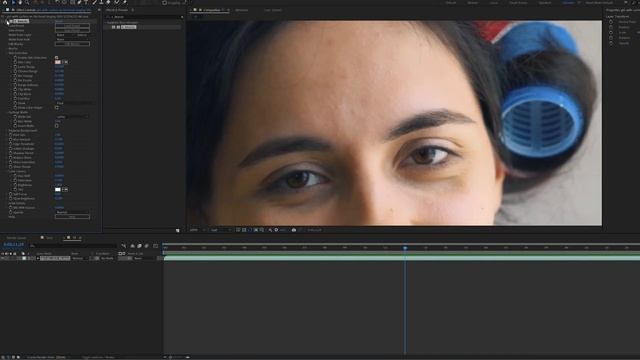Select the Puppet Pin tool

click(124, 2)
